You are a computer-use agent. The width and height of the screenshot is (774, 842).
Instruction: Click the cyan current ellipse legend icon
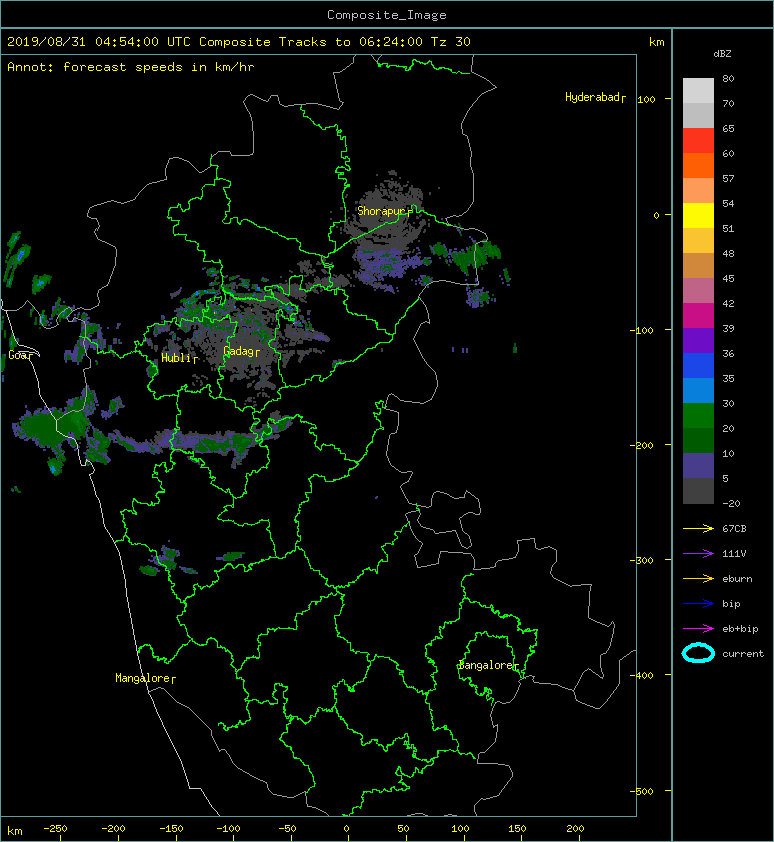click(698, 653)
